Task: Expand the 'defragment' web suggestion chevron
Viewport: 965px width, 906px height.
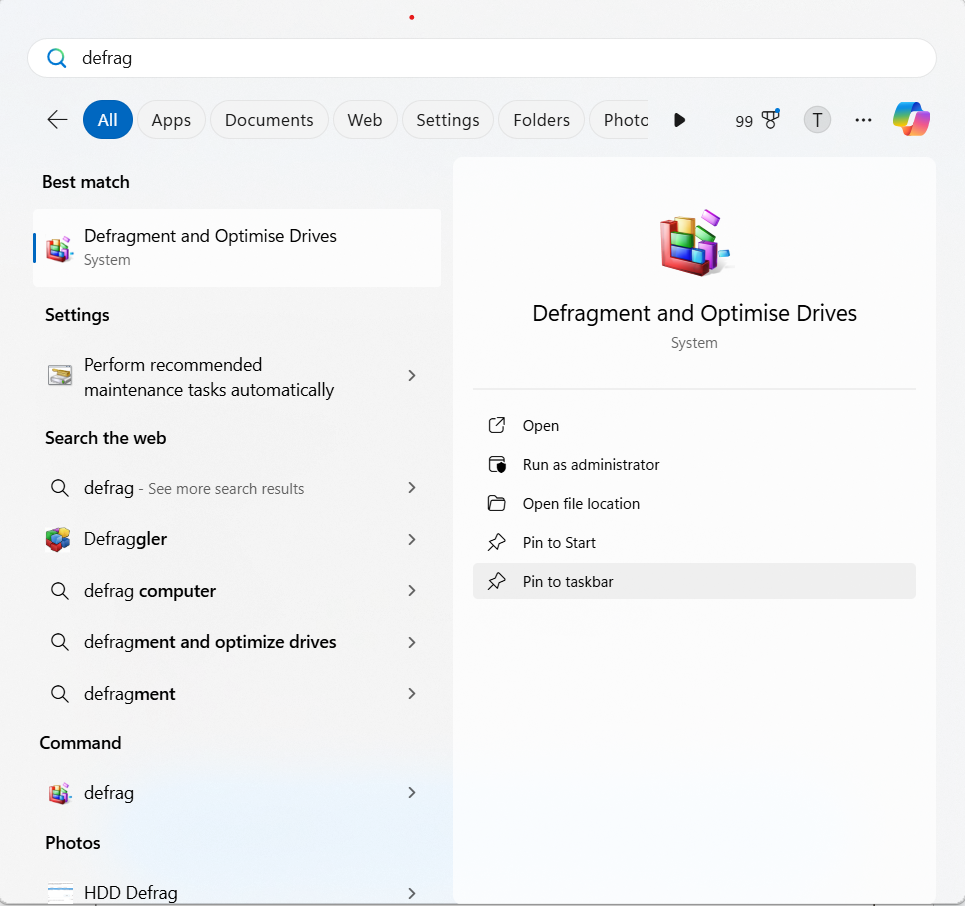Action: tap(411, 694)
